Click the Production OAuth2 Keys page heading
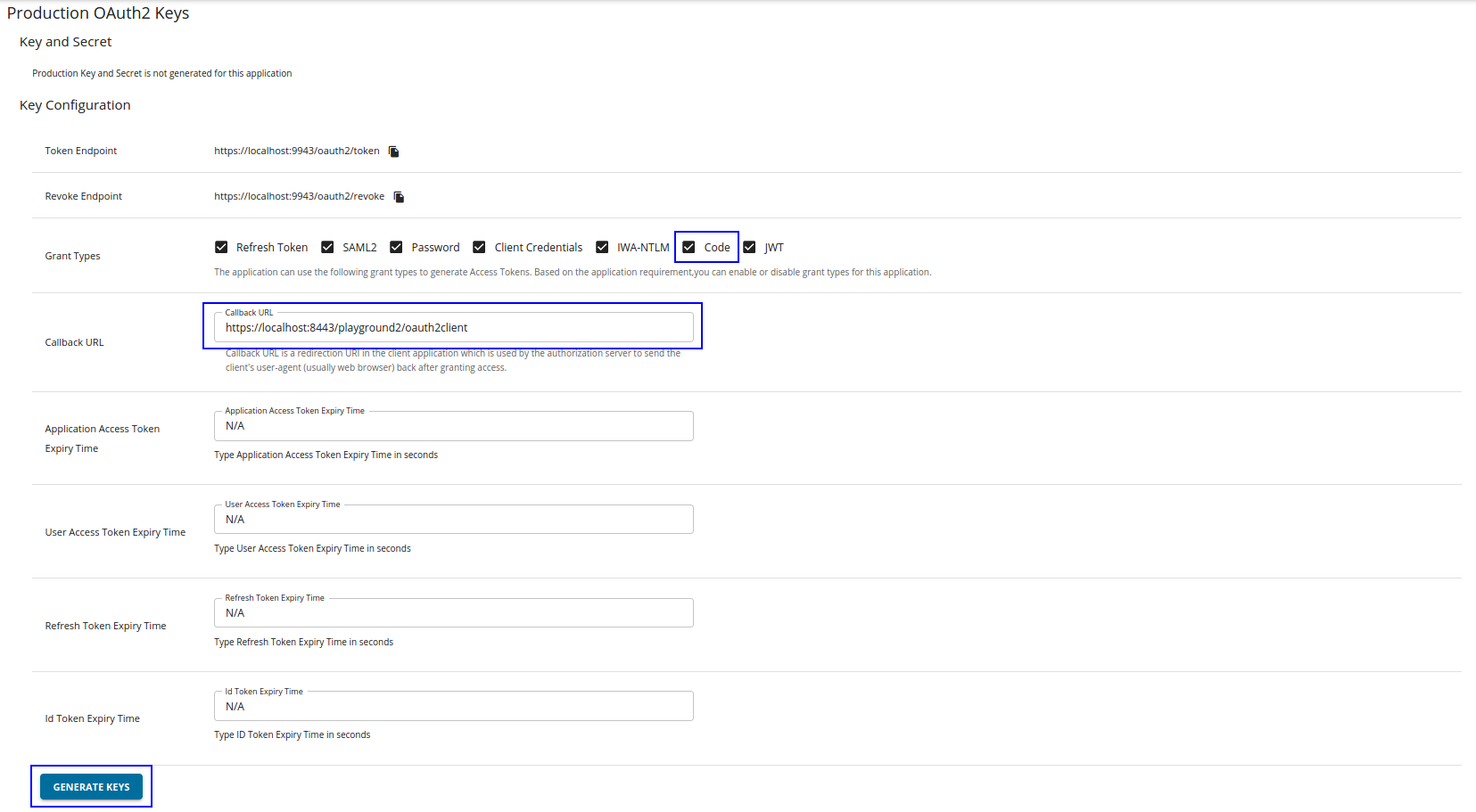The height and width of the screenshot is (812, 1476). click(99, 12)
